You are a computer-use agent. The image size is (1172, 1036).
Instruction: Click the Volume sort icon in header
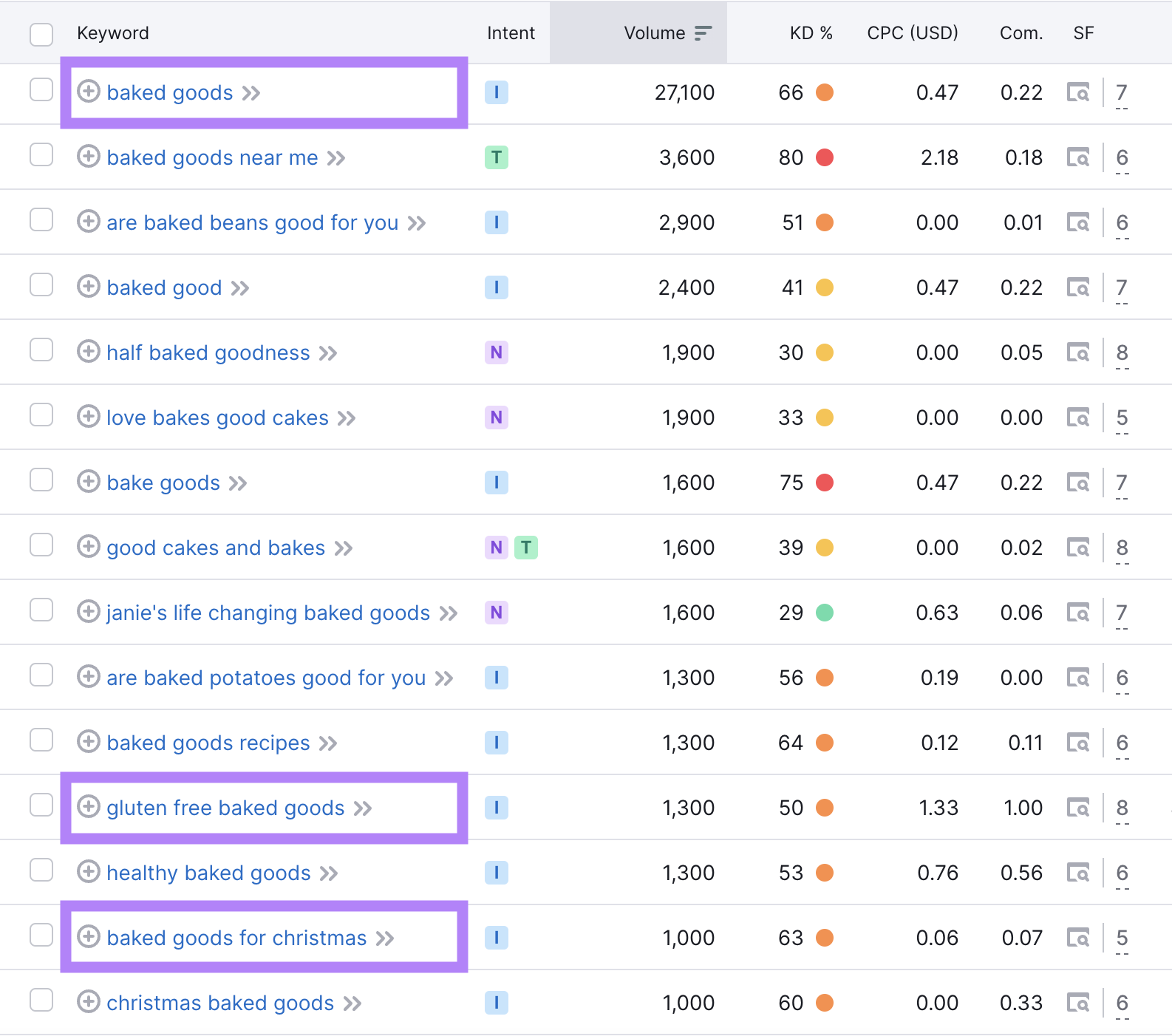pyautogui.click(x=703, y=33)
